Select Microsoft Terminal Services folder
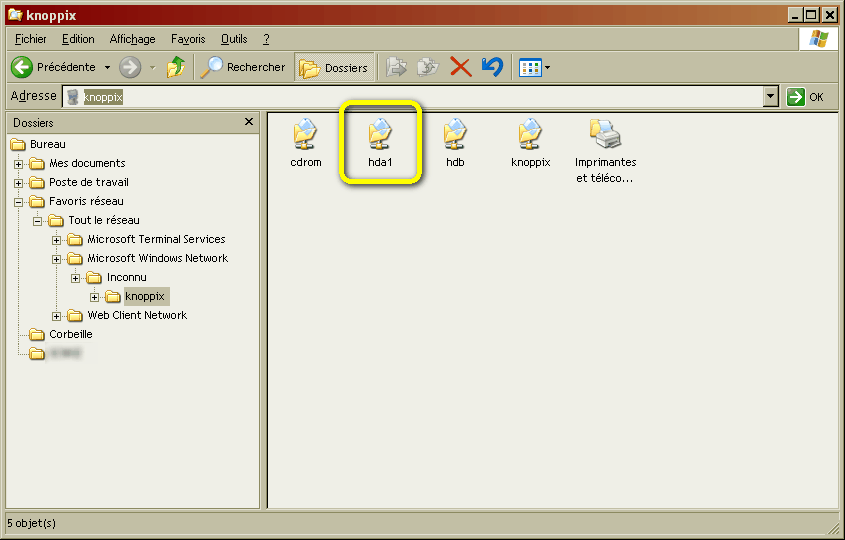The height and width of the screenshot is (540, 845). [x=156, y=239]
